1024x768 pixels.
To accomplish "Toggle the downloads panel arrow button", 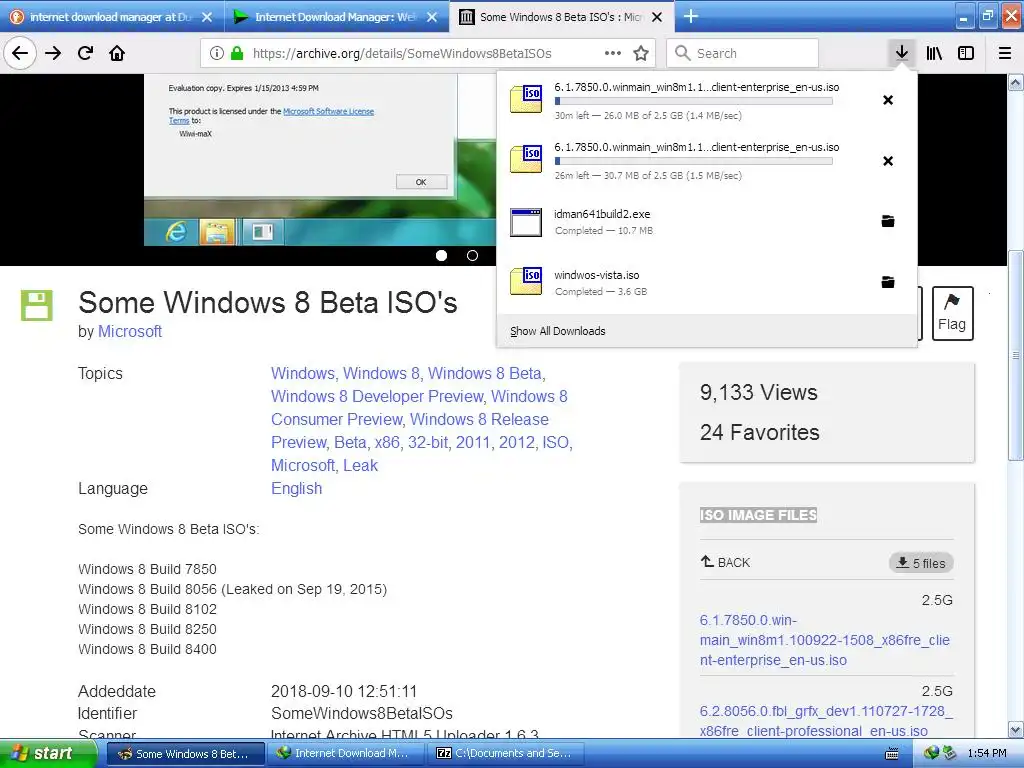I will (901, 53).
